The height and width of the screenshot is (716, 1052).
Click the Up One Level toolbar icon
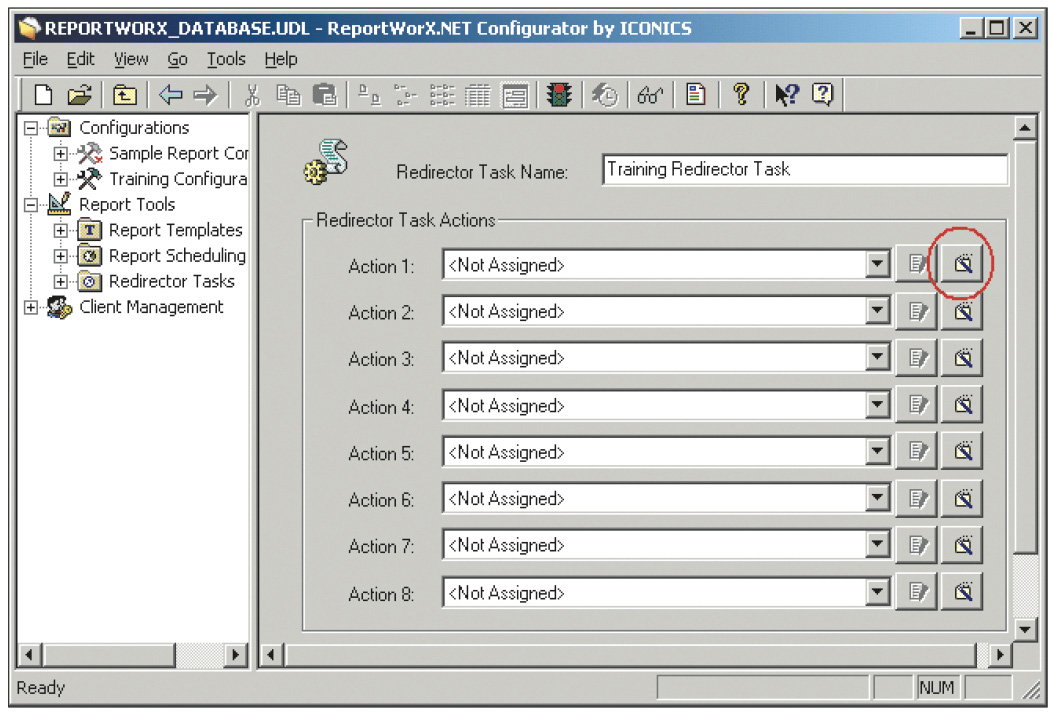pos(124,95)
